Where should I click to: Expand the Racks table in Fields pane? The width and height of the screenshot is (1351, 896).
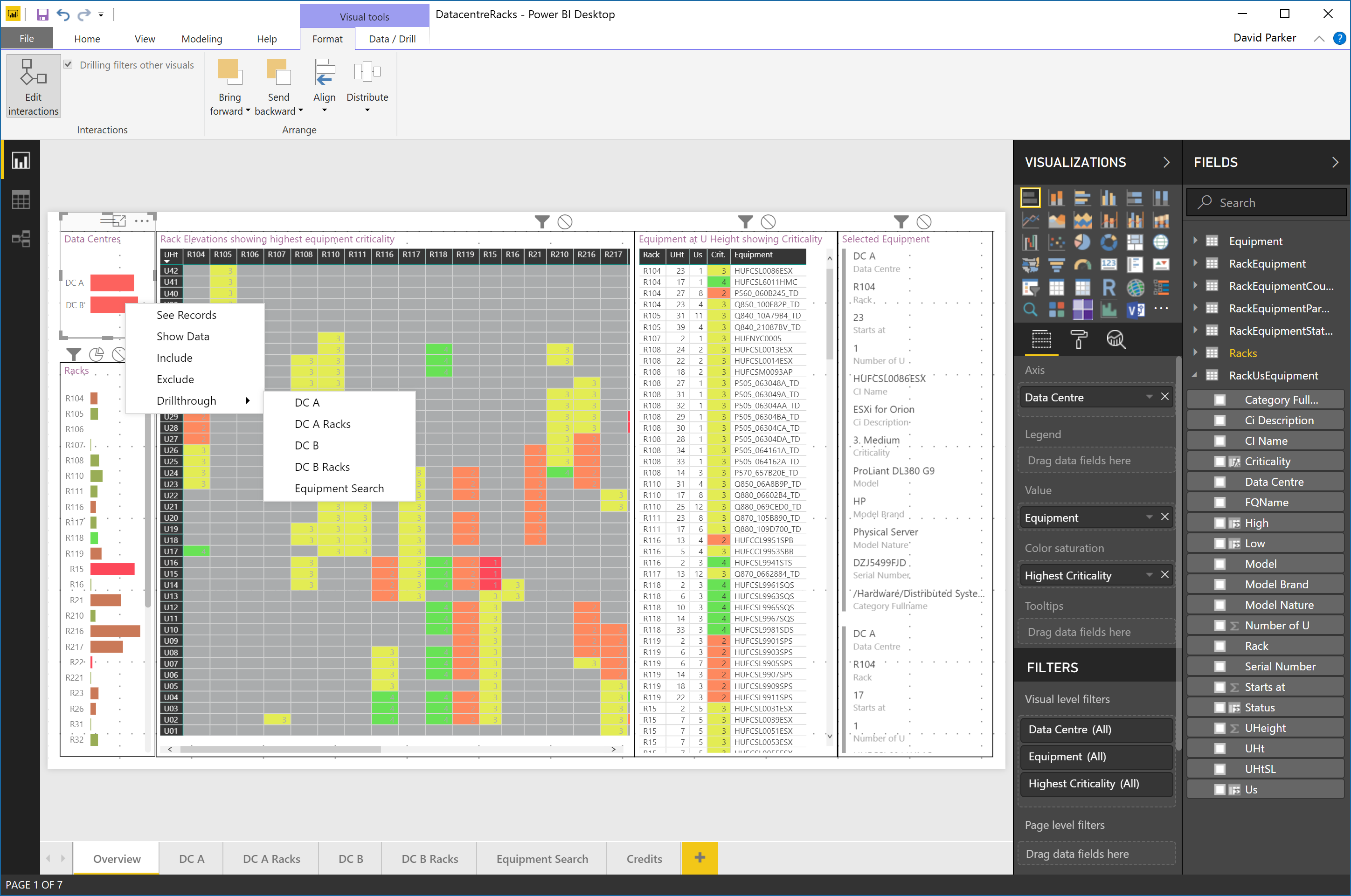[x=1196, y=352]
